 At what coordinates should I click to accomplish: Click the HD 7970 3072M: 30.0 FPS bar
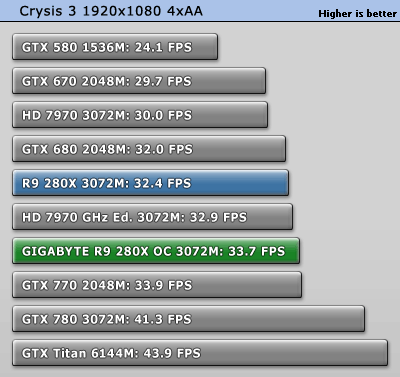(x=140, y=115)
